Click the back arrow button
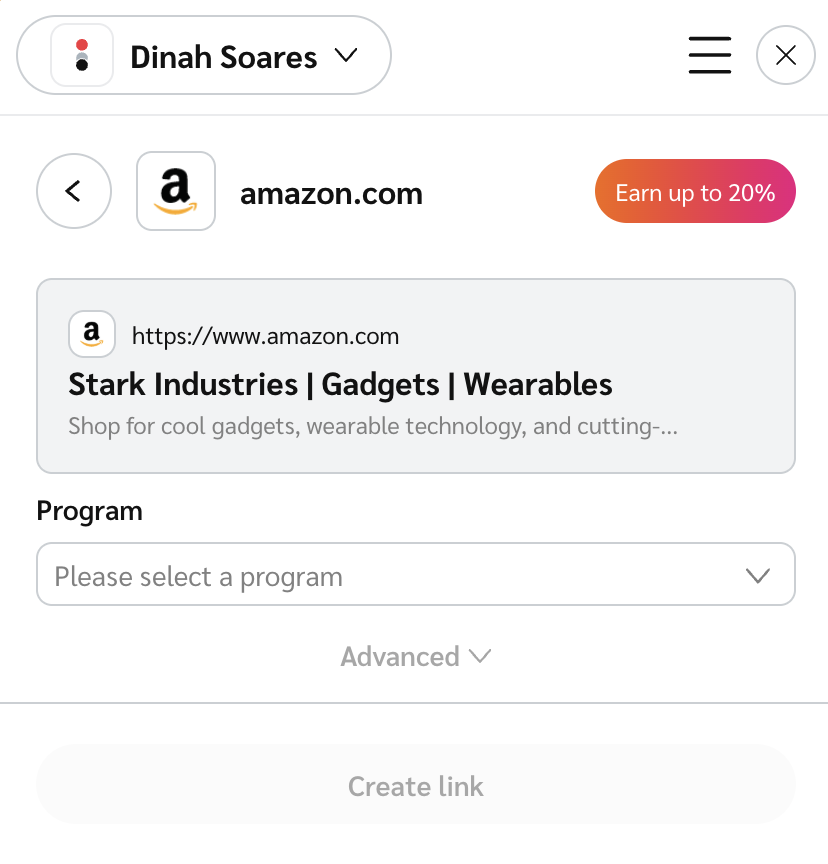 (73, 191)
